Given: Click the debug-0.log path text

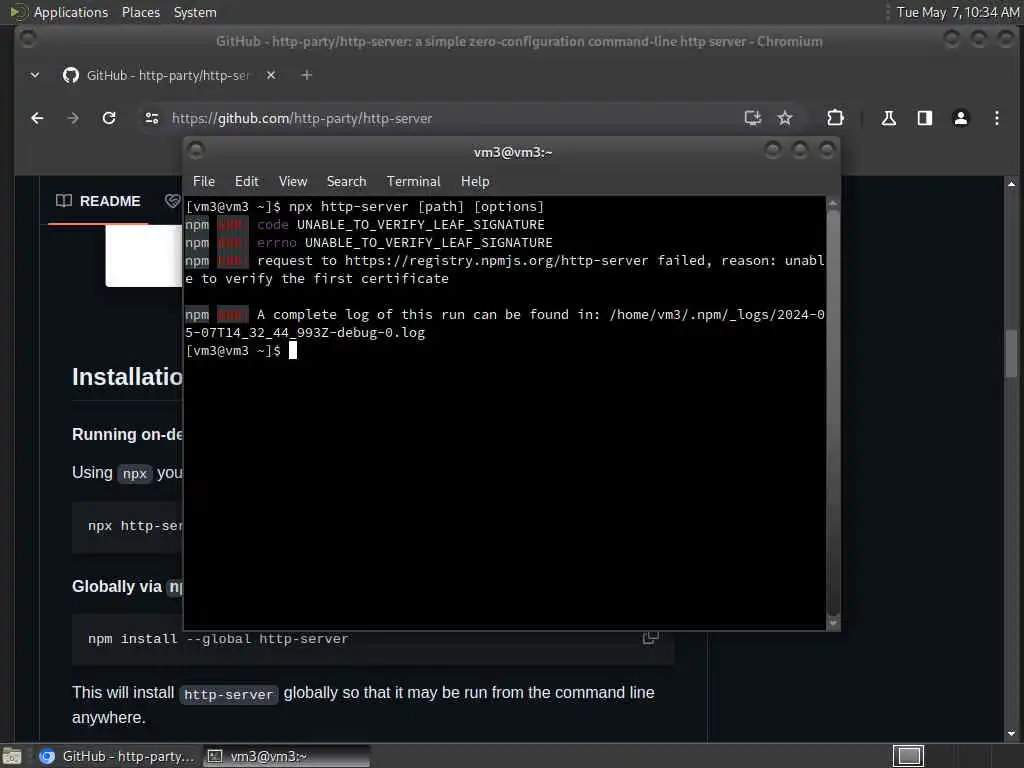Looking at the screenshot, I should pyautogui.click(x=305, y=332).
